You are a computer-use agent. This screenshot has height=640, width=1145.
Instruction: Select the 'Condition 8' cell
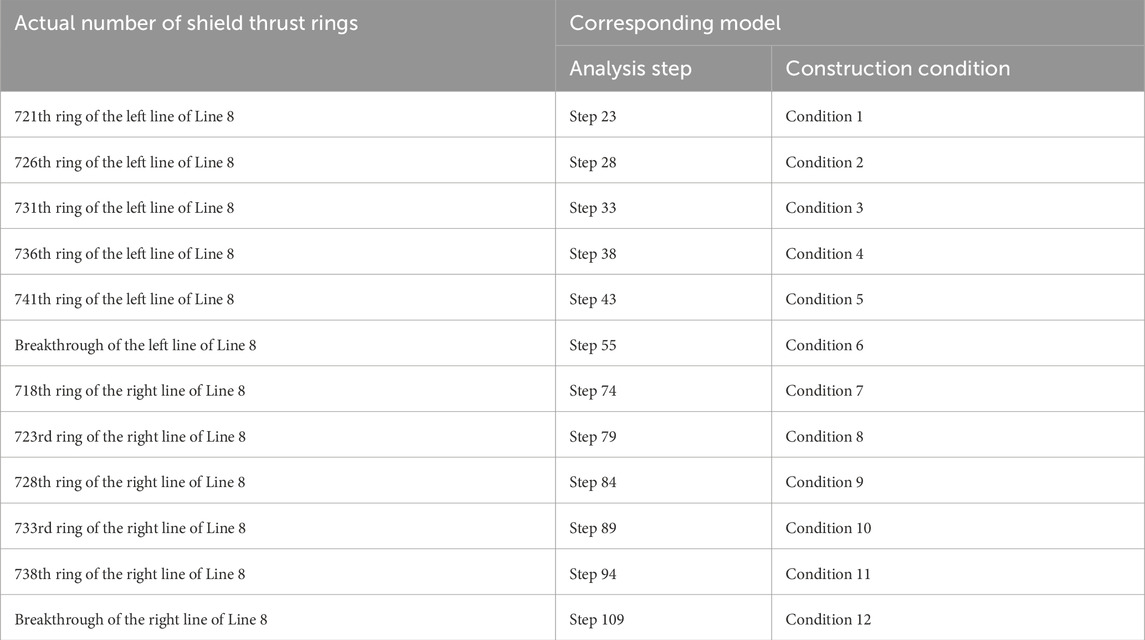(958, 435)
